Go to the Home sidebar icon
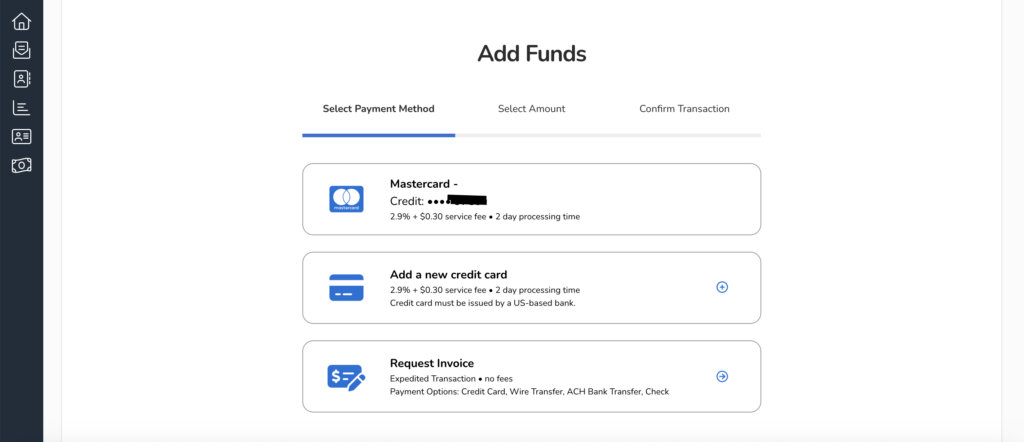This screenshot has height=442, width=1024. click(21, 21)
